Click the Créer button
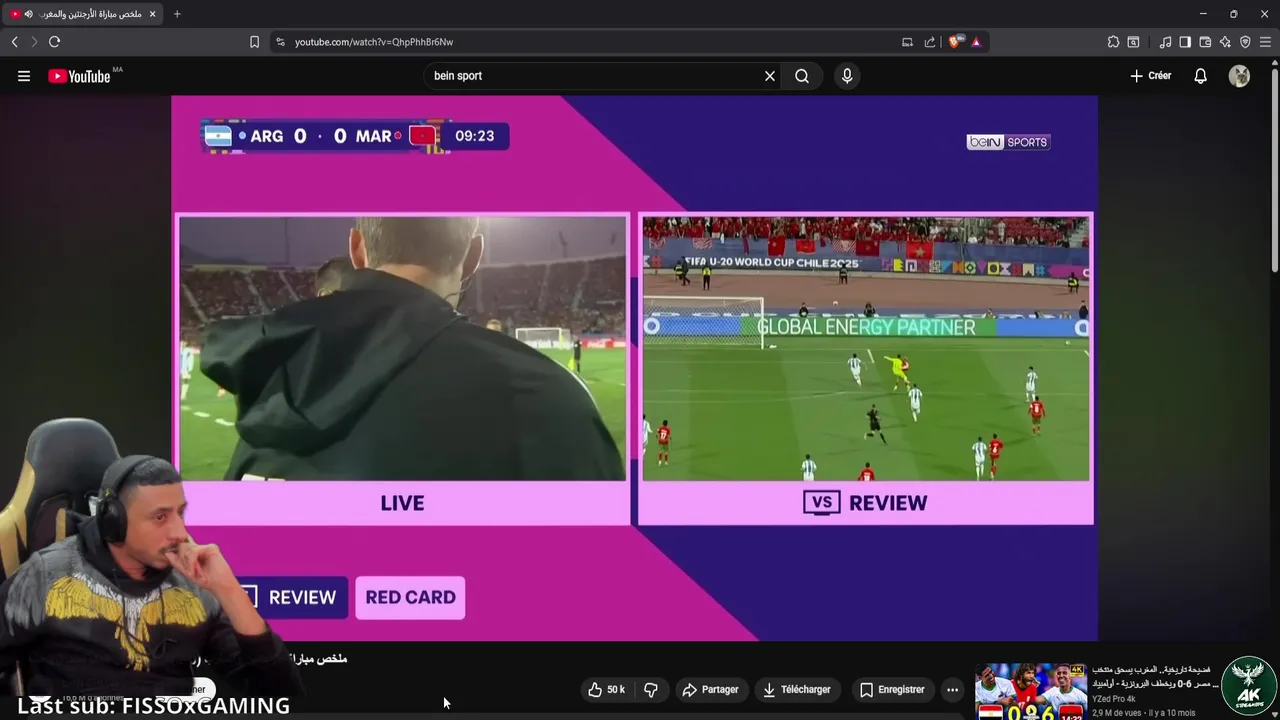 click(1150, 76)
